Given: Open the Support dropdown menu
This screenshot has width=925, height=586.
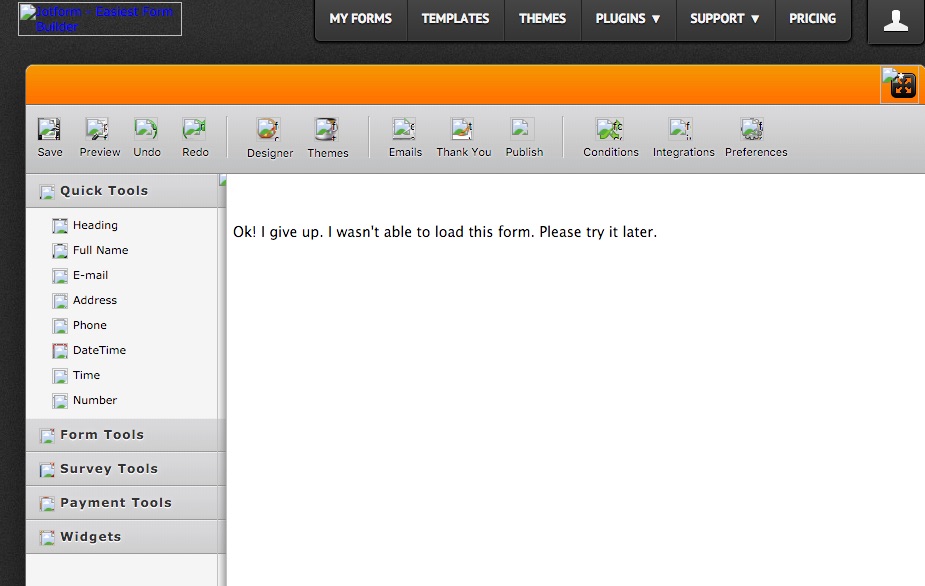Looking at the screenshot, I should pyautogui.click(x=725, y=19).
